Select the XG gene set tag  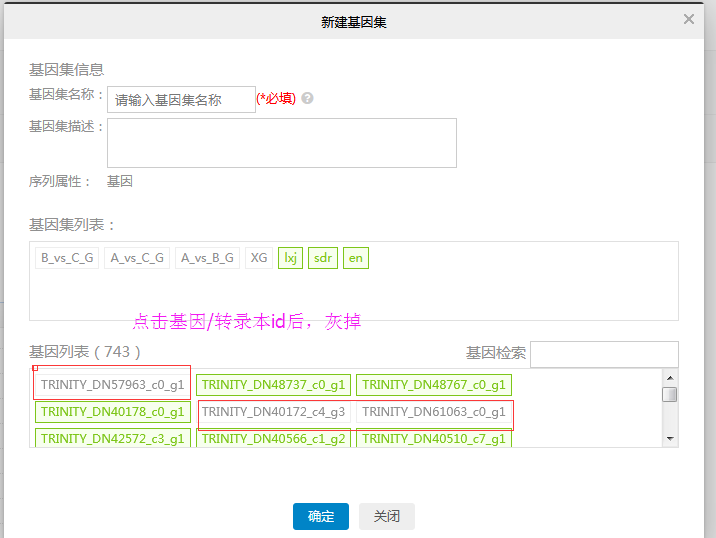259,258
